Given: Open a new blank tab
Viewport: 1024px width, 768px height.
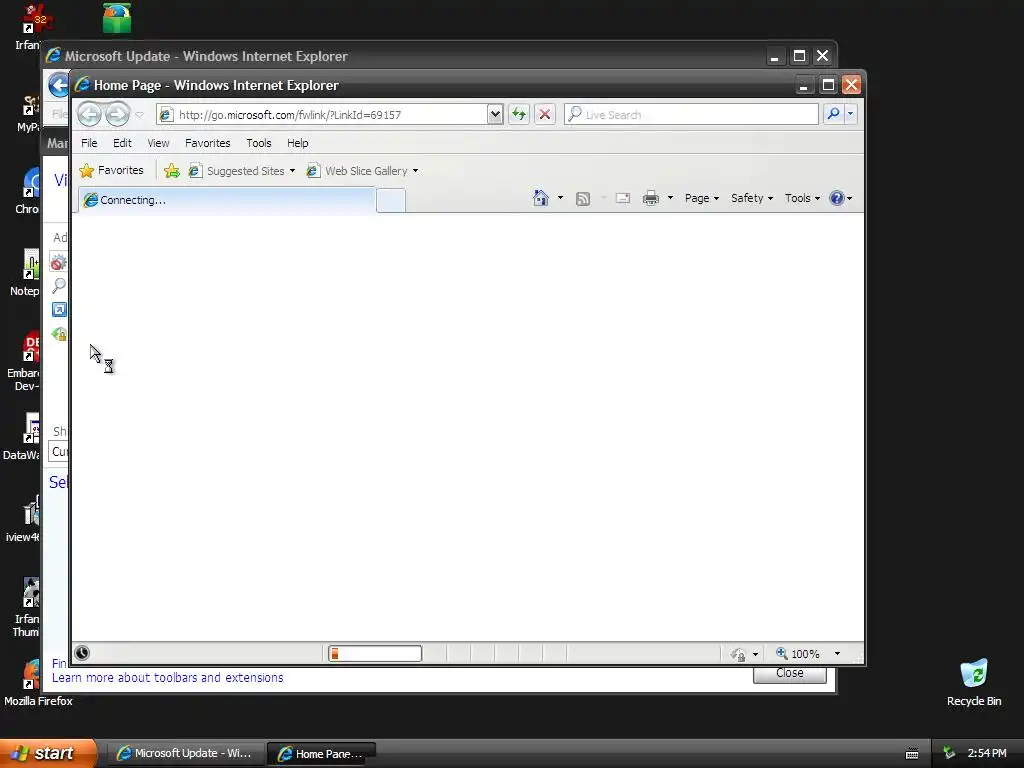Looking at the screenshot, I should tap(391, 200).
